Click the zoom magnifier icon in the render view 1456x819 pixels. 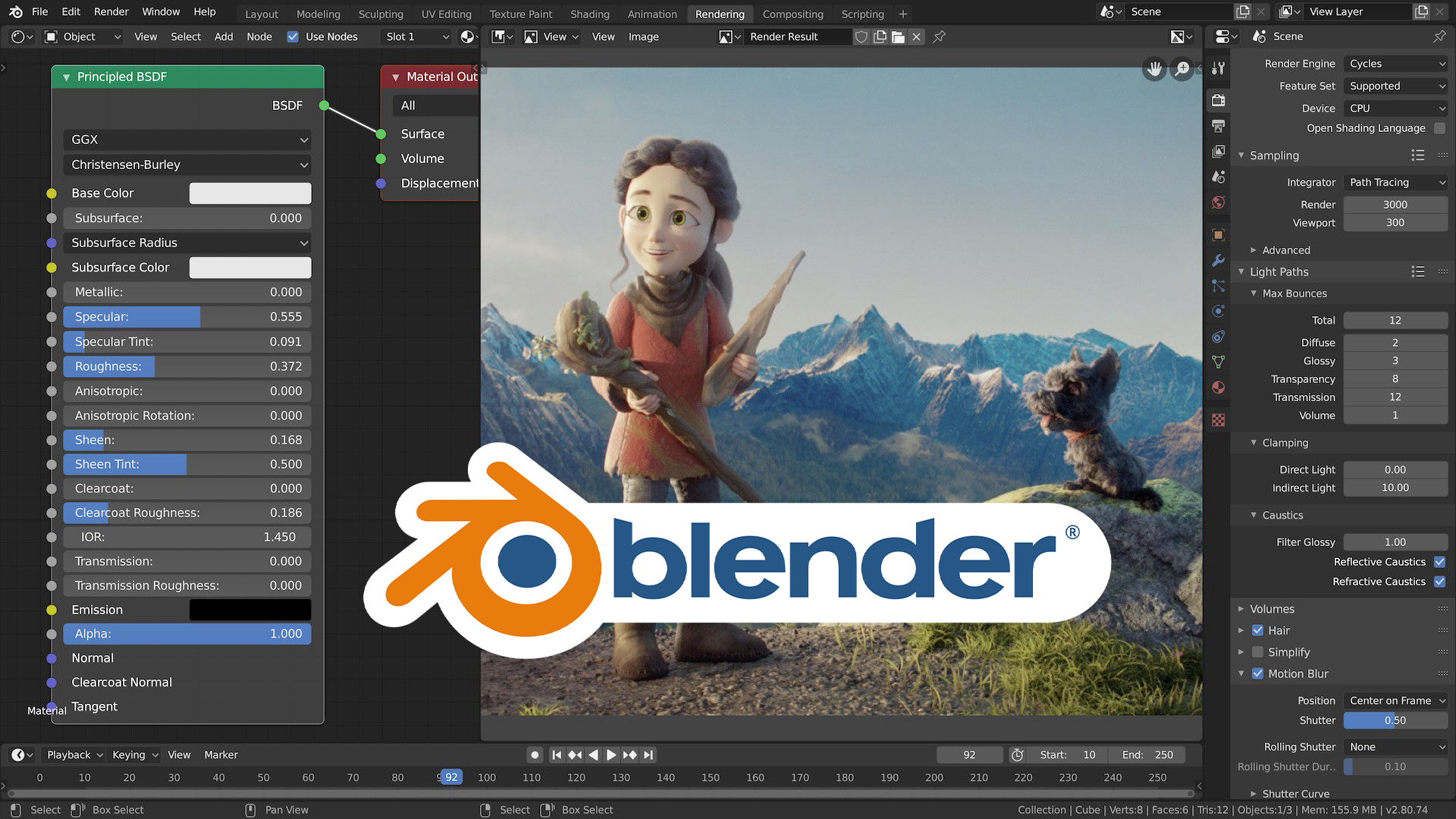tap(1182, 69)
